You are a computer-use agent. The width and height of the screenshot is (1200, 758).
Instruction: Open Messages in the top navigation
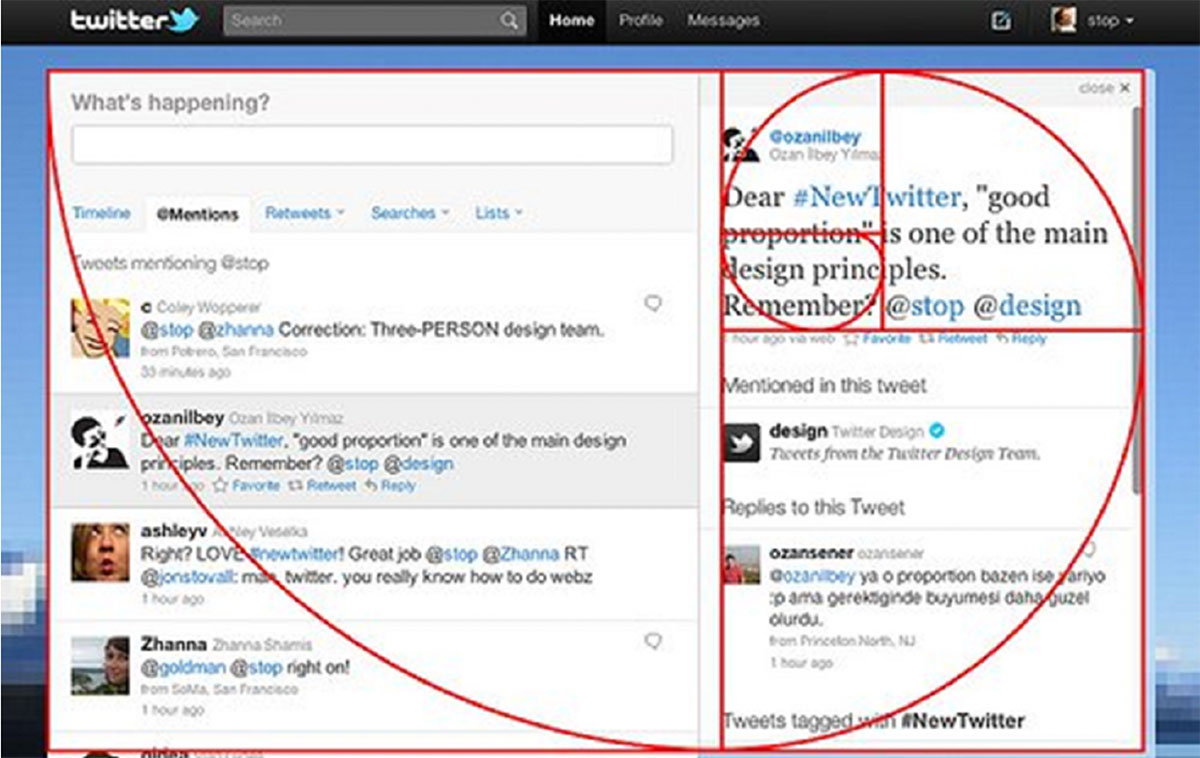click(x=723, y=21)
